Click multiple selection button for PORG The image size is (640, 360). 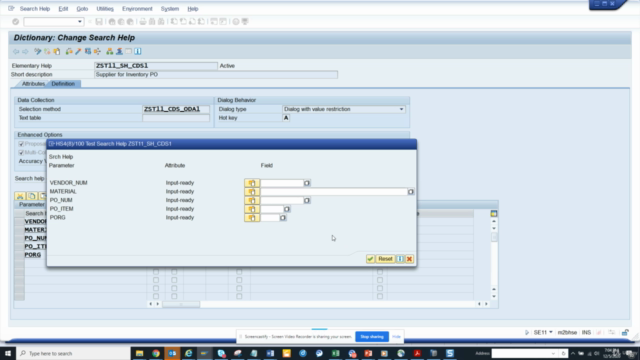[252, 218]
